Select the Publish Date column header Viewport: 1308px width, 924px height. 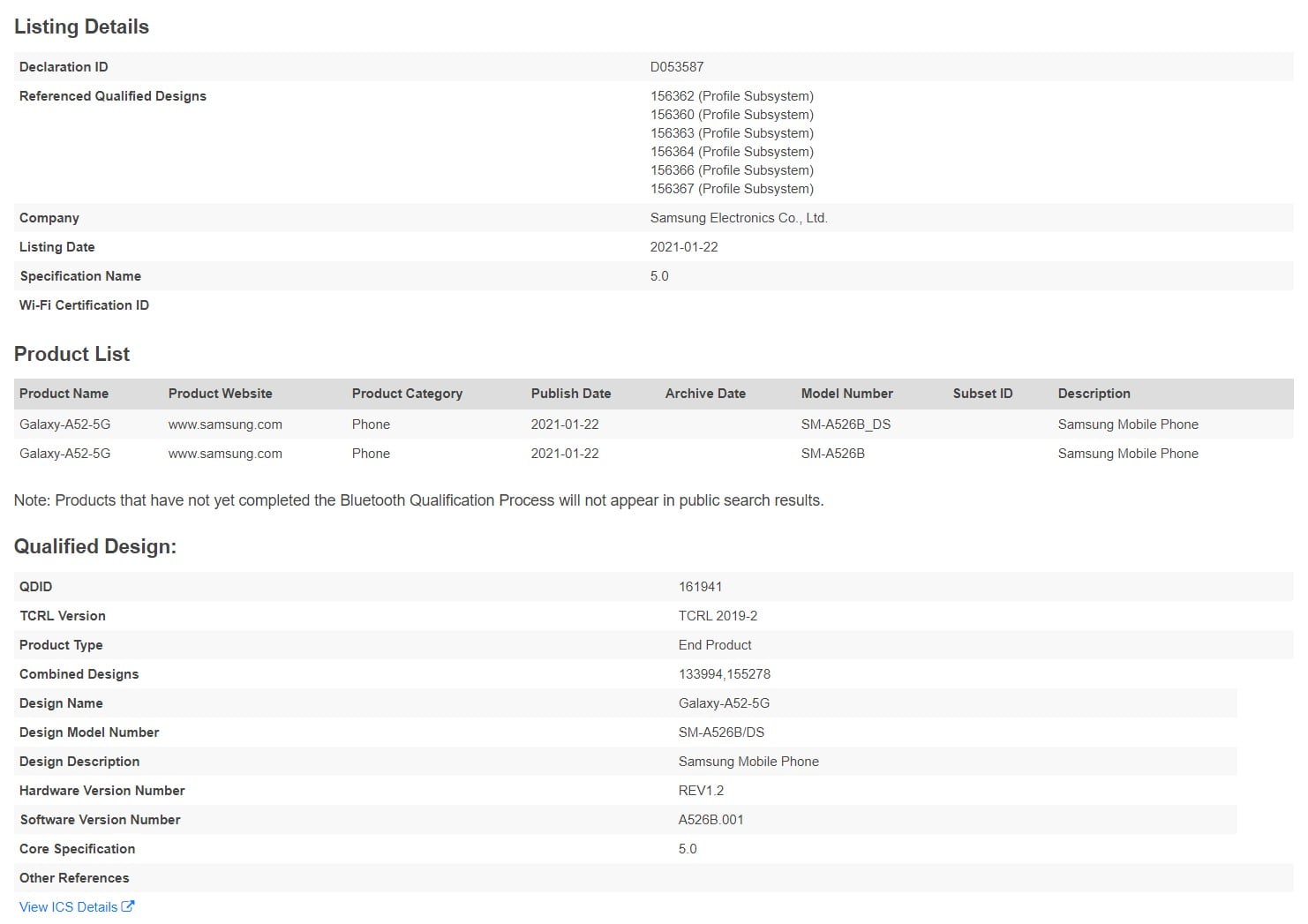coord(570,394)
